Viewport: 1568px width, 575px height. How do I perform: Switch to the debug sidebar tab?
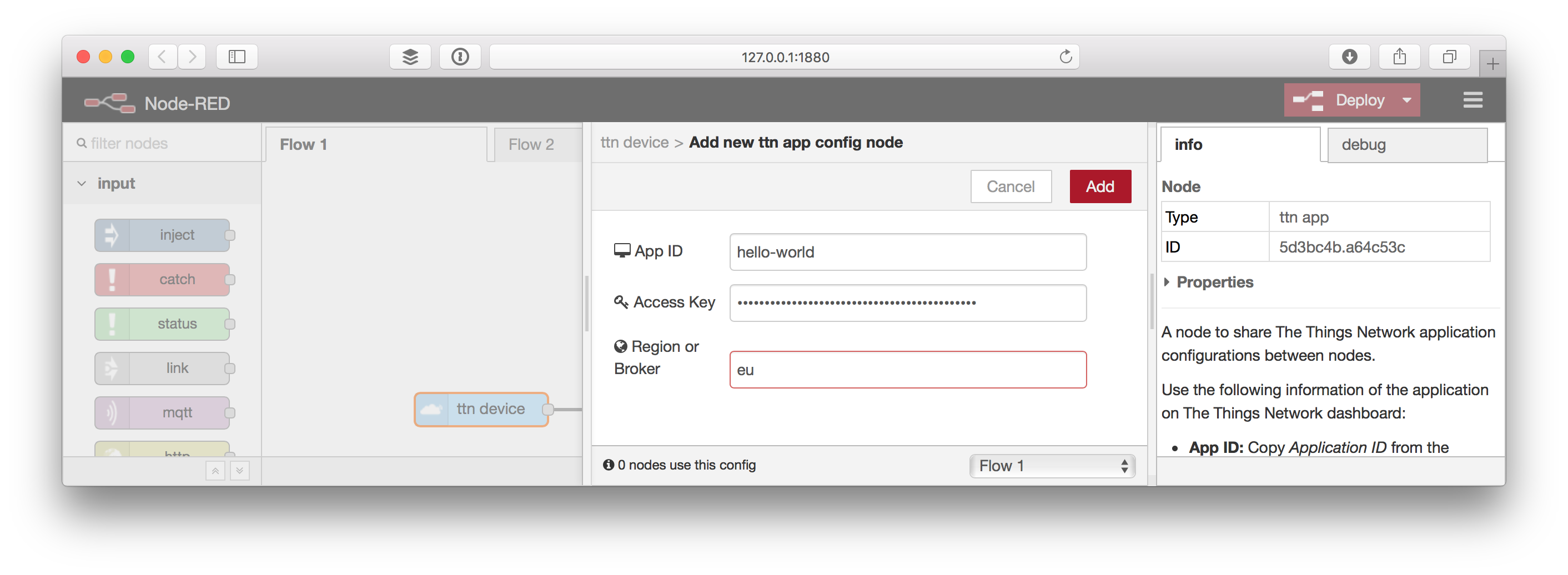click(x=1406, y=144)
